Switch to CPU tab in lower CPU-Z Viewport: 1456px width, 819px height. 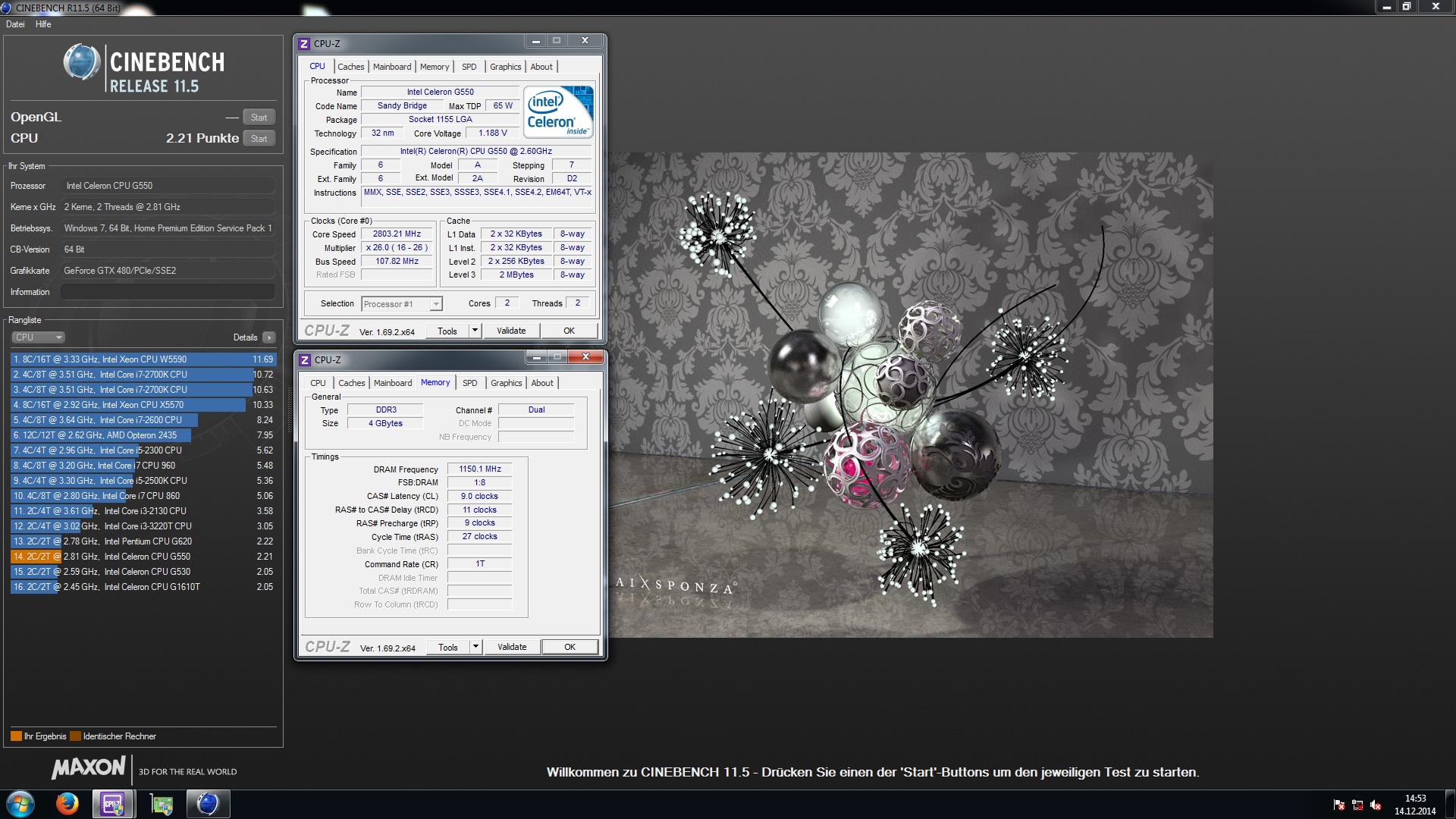[x=318, y=383]
